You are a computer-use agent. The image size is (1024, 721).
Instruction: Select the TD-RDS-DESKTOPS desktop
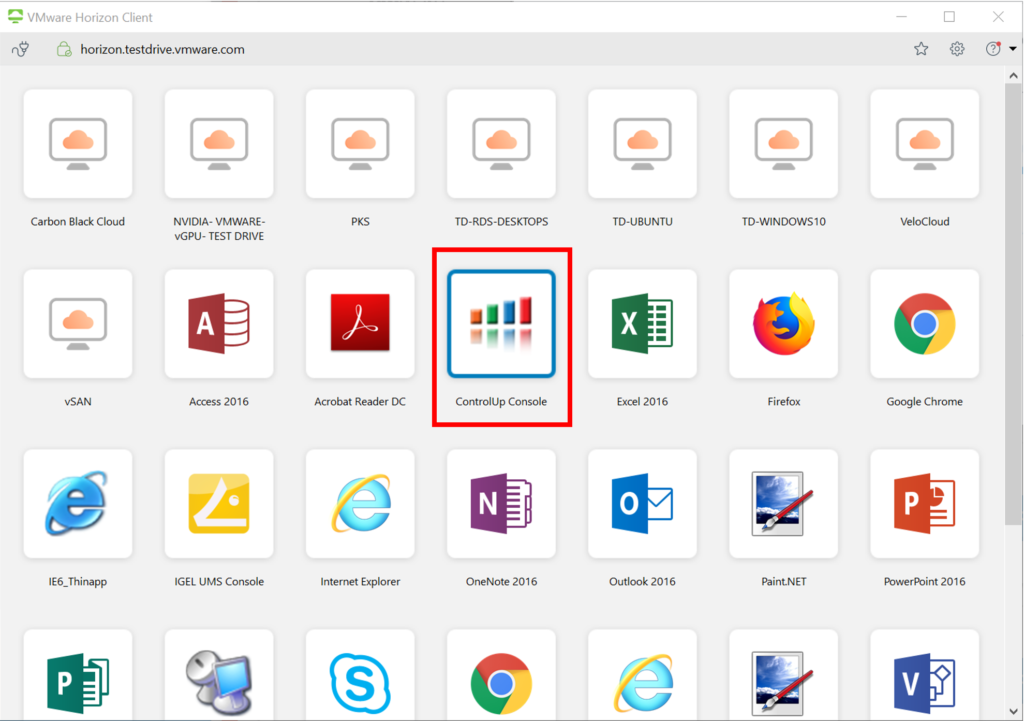(501, 144)
